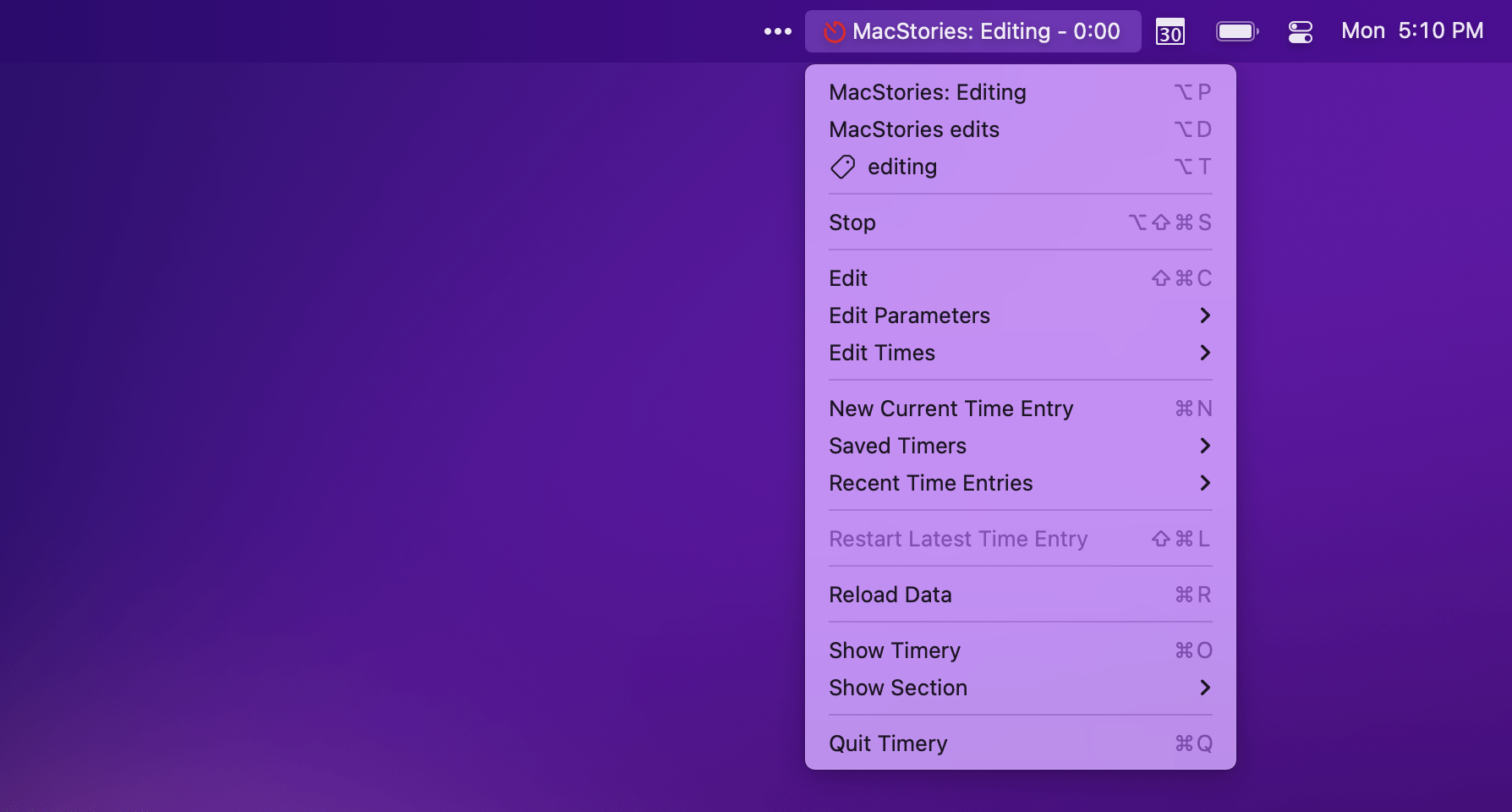
Task: Choose Reload Data
Action: pyautogui.click(x=1021, y=595)
